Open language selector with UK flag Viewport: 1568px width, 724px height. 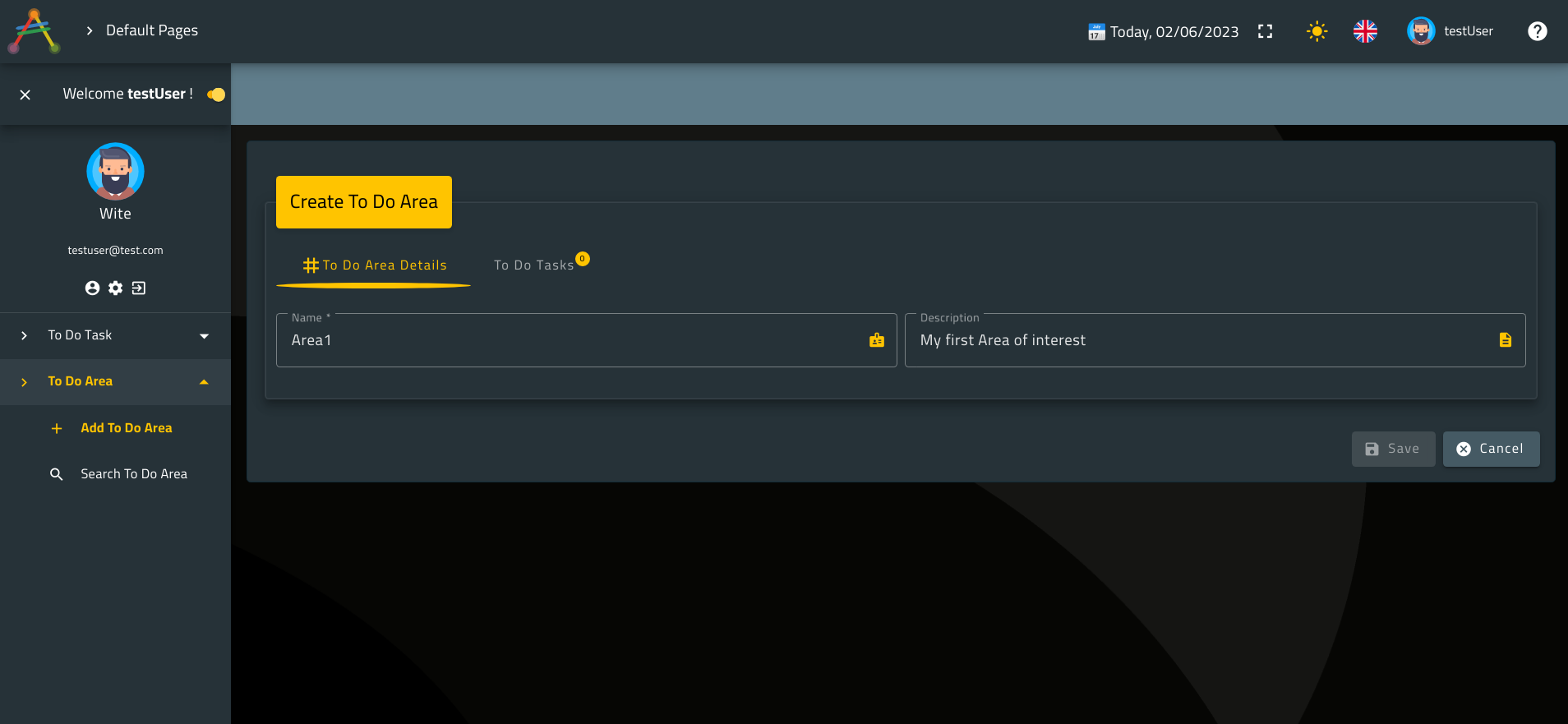coord(1365,31)
